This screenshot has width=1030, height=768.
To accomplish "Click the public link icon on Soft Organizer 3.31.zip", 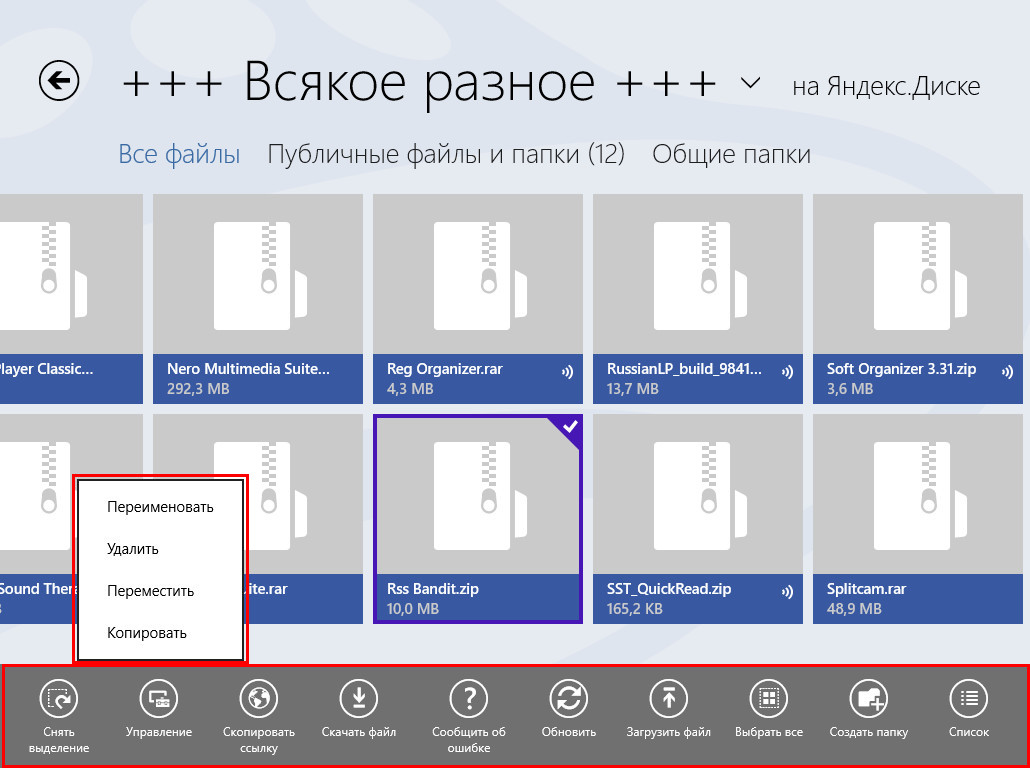I will point(1008,373).
